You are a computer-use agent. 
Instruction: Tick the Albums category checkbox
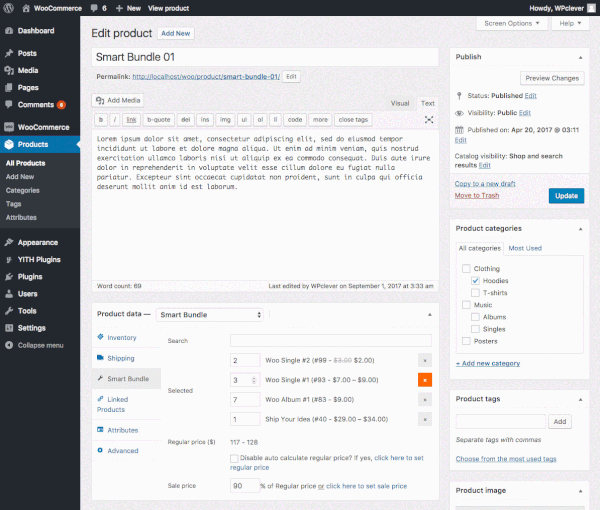coord(475,317)
